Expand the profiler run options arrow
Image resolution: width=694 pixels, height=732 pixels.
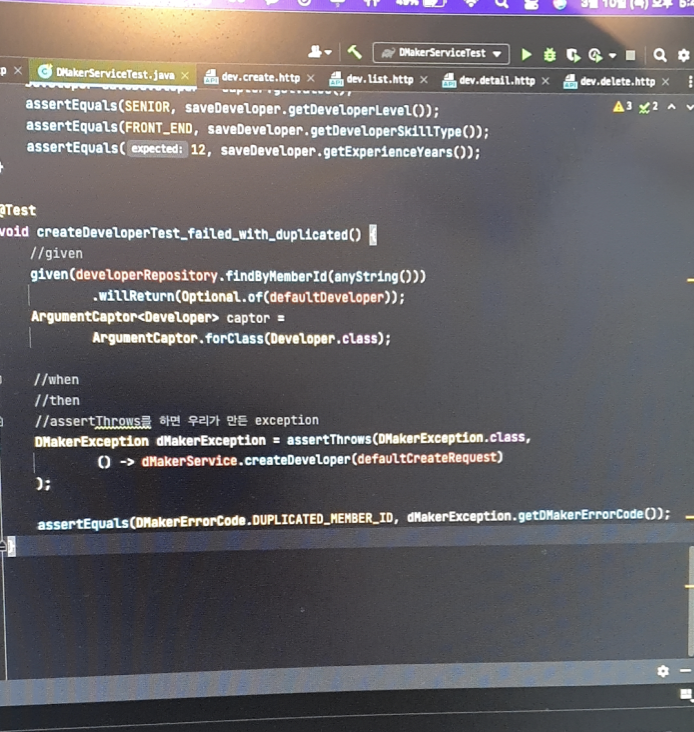612,56
